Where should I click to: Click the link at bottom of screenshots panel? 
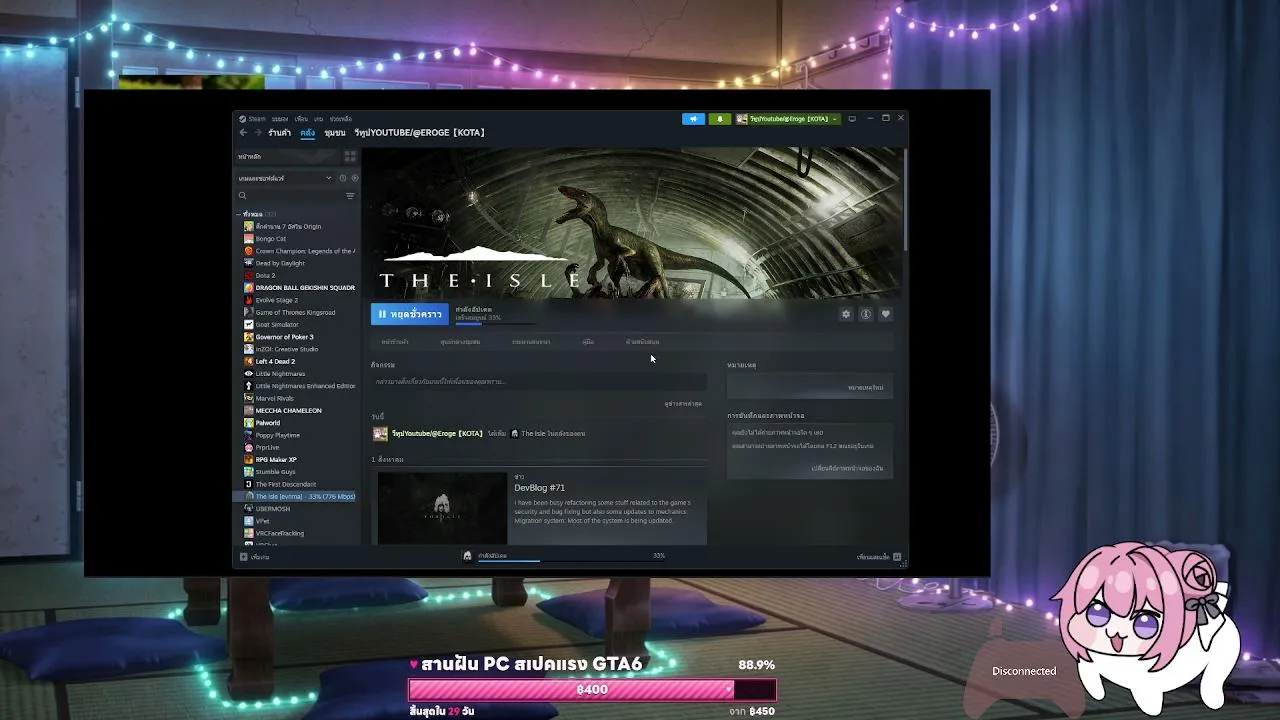(x=847, y=468)
